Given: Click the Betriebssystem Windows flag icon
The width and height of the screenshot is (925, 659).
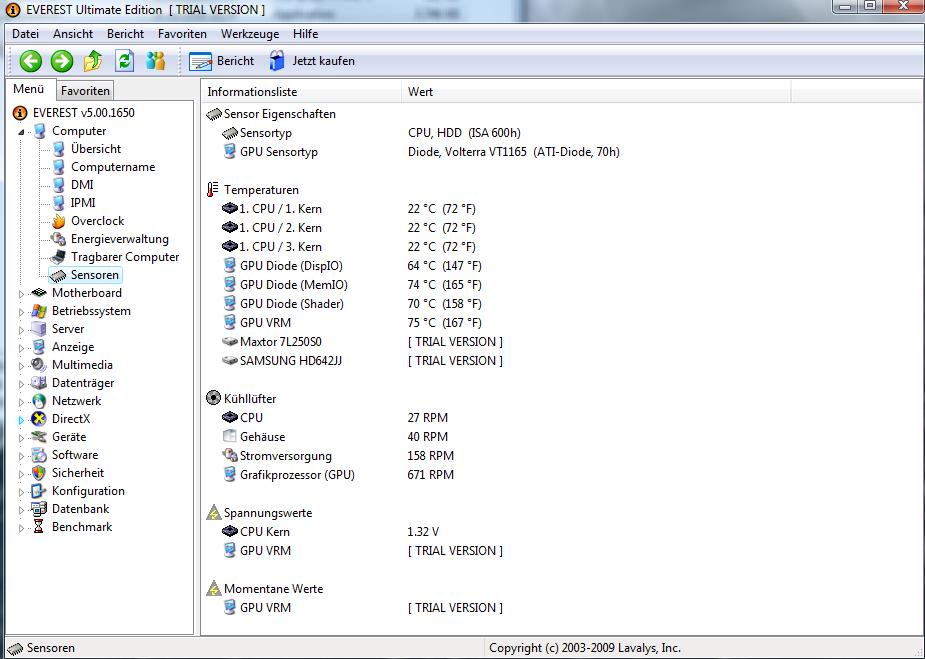Looking at the screenshot, I should (x=39, y=311).
